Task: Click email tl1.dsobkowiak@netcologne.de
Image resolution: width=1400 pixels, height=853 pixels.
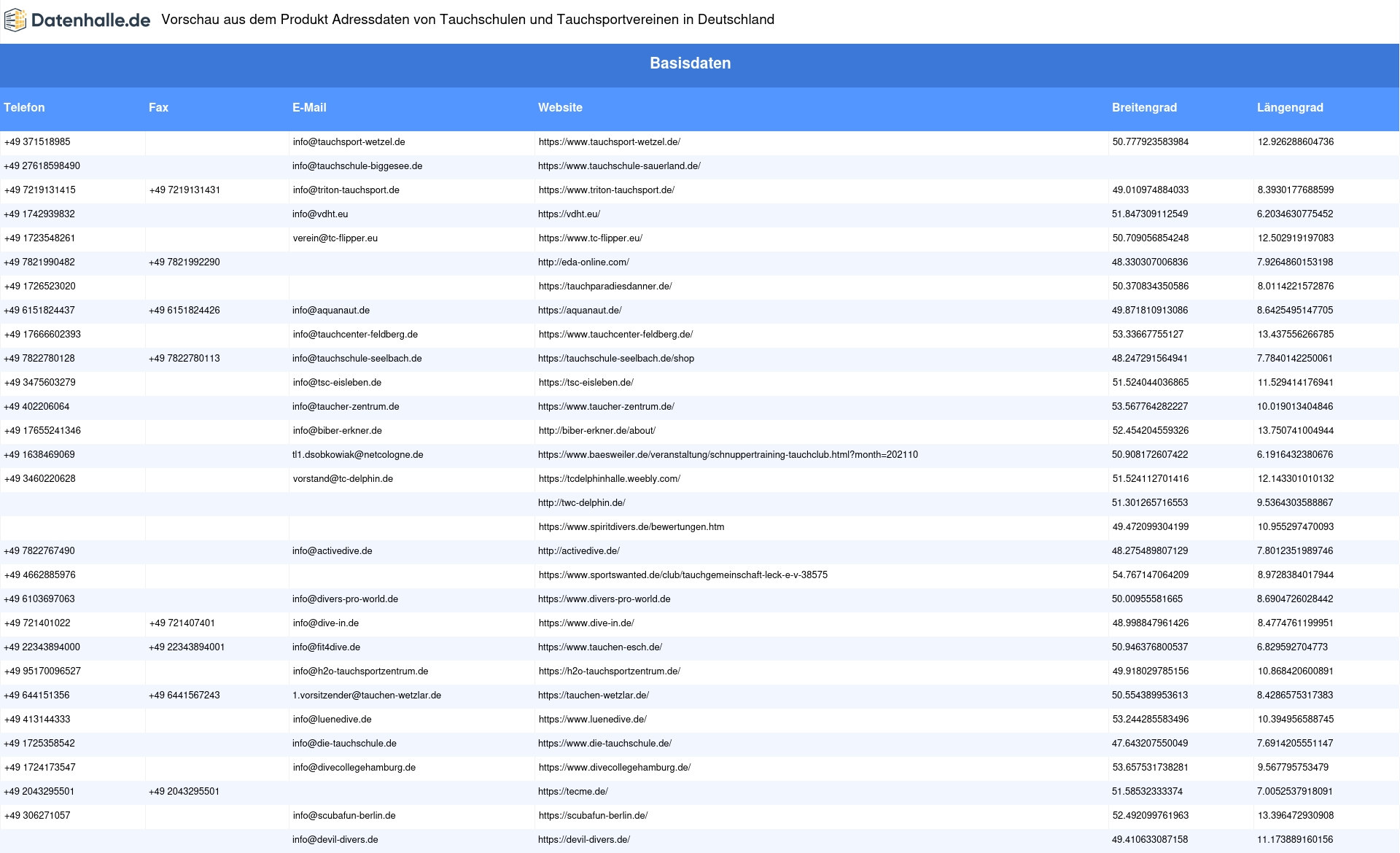Action: [358, 455]
